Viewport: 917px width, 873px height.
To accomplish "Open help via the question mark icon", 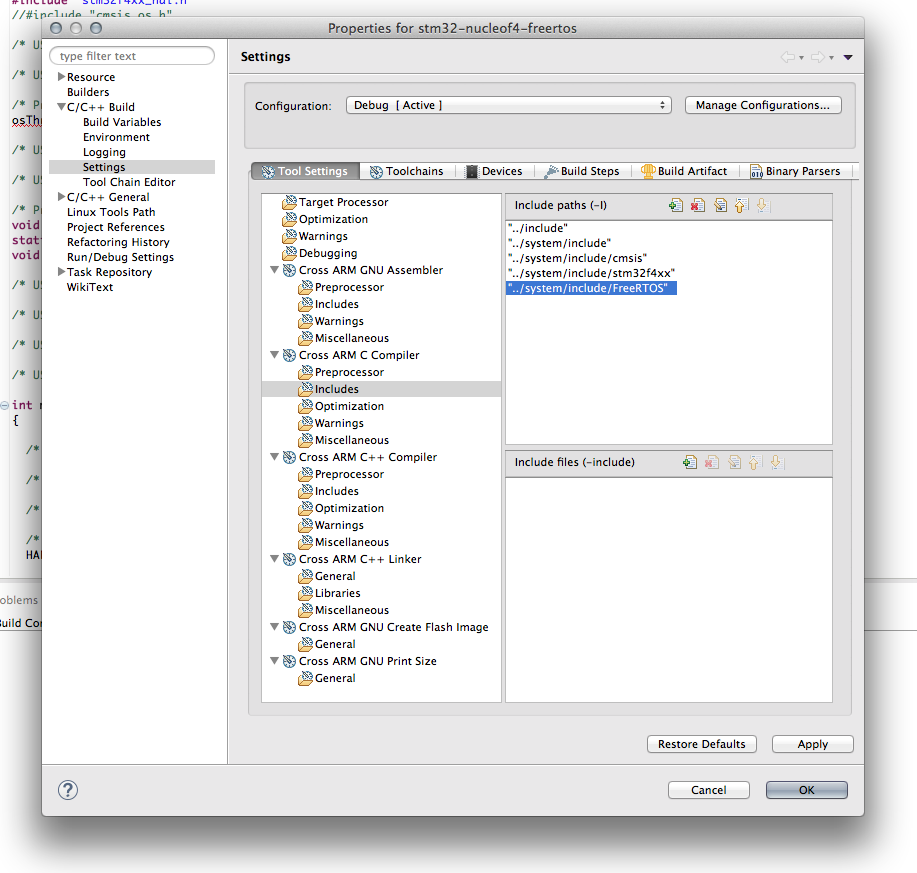I will tap(68, 790).
